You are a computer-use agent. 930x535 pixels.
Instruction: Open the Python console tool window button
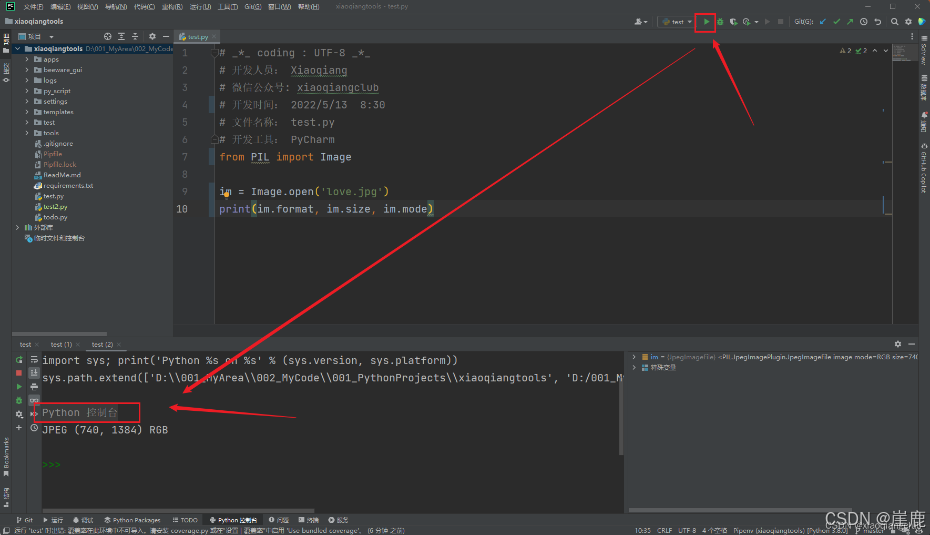pos(233,520)
